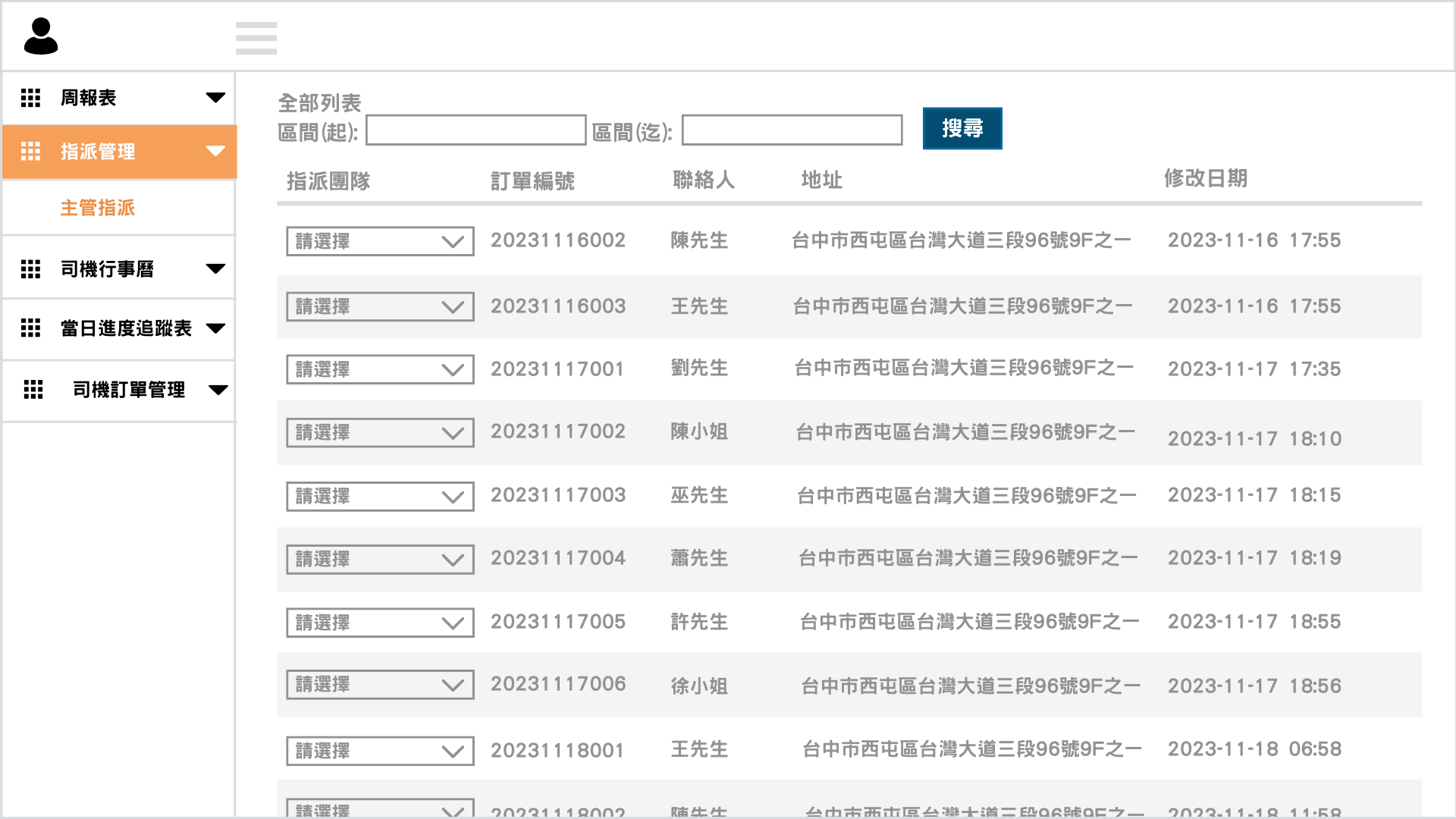Screen dimensions: 1456x819
Task: Click the 區間(迄) date input field
Action: click(792, 130)
